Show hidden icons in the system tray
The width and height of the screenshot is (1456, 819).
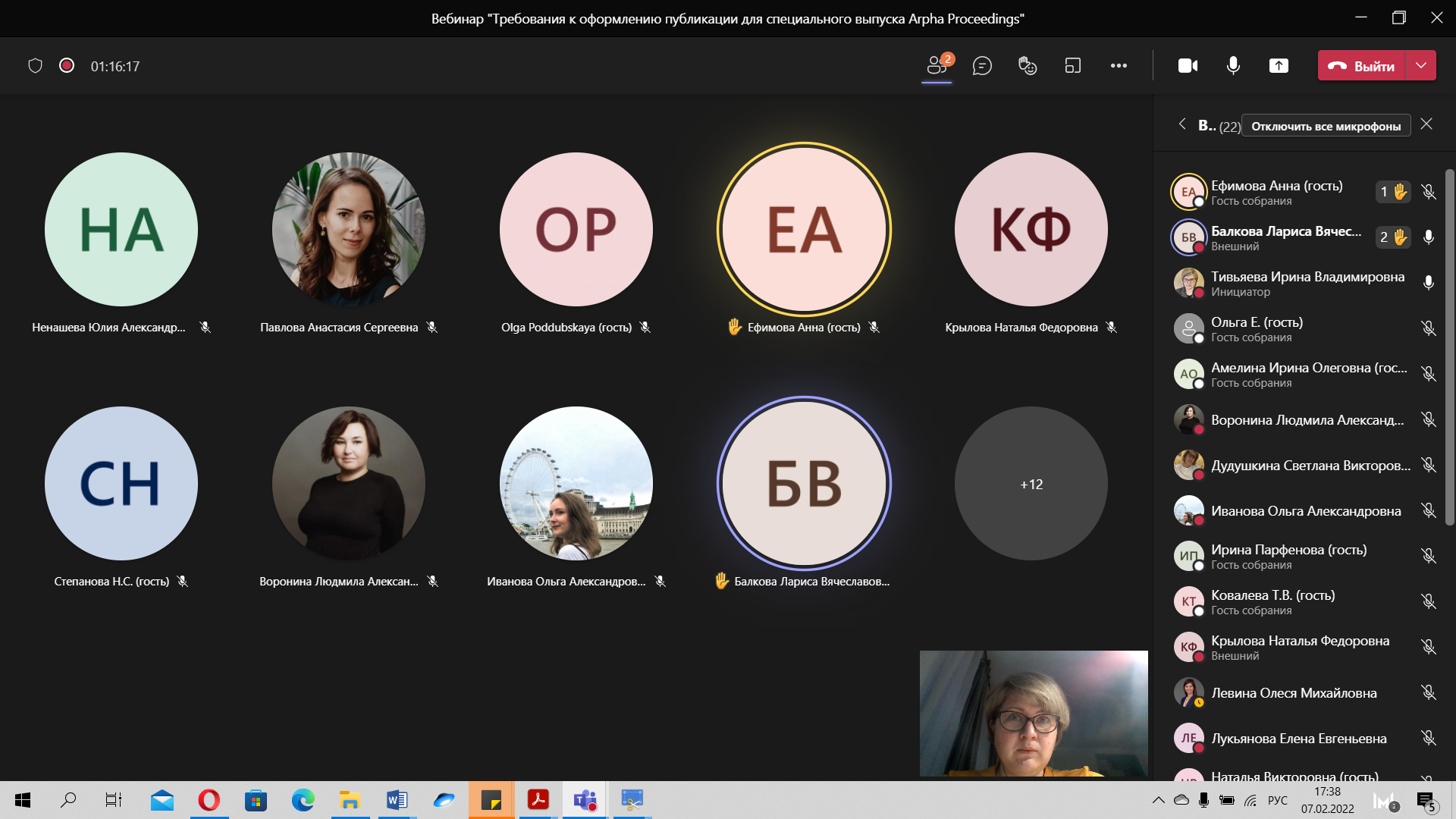1158,800
